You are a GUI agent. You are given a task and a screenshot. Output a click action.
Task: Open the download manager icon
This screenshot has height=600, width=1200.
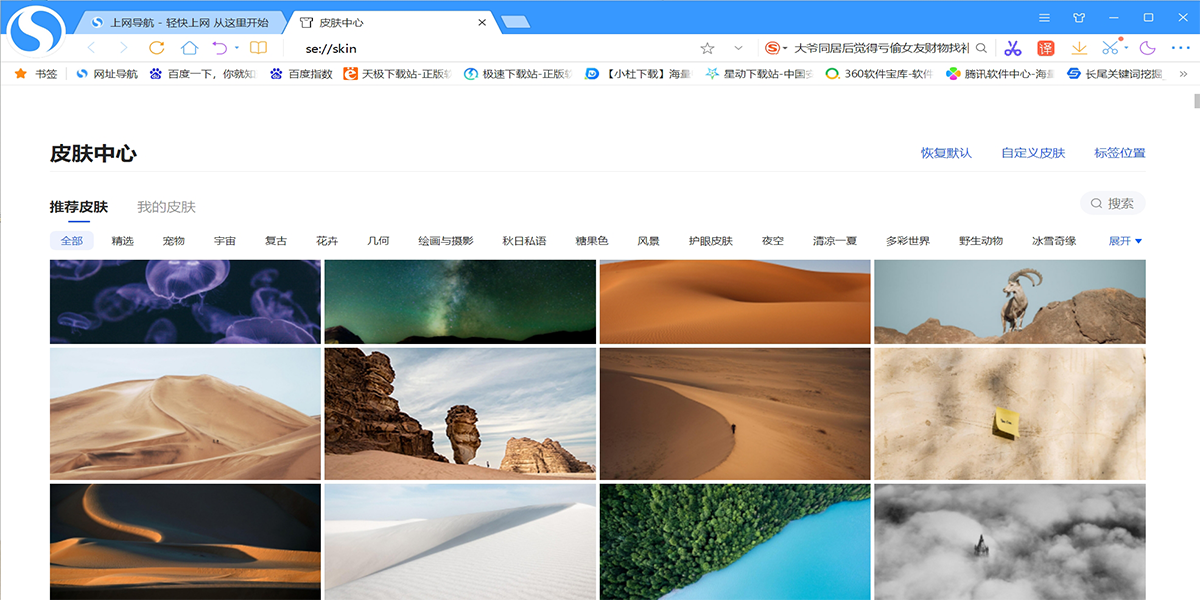click(1079, 48)
